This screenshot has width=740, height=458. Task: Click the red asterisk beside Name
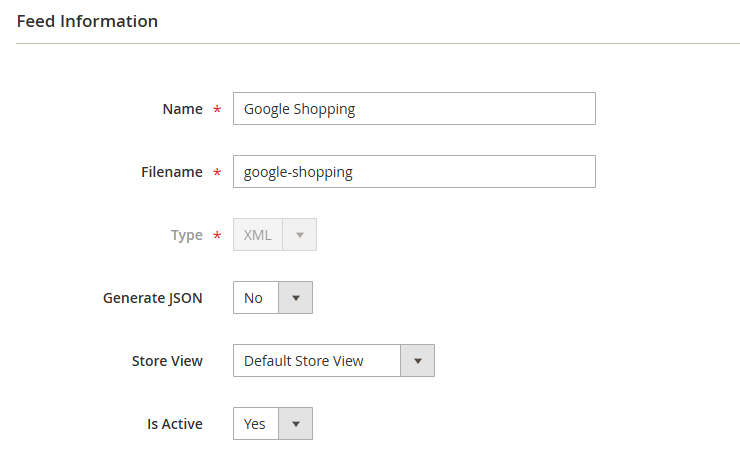[x=217, y=110]
